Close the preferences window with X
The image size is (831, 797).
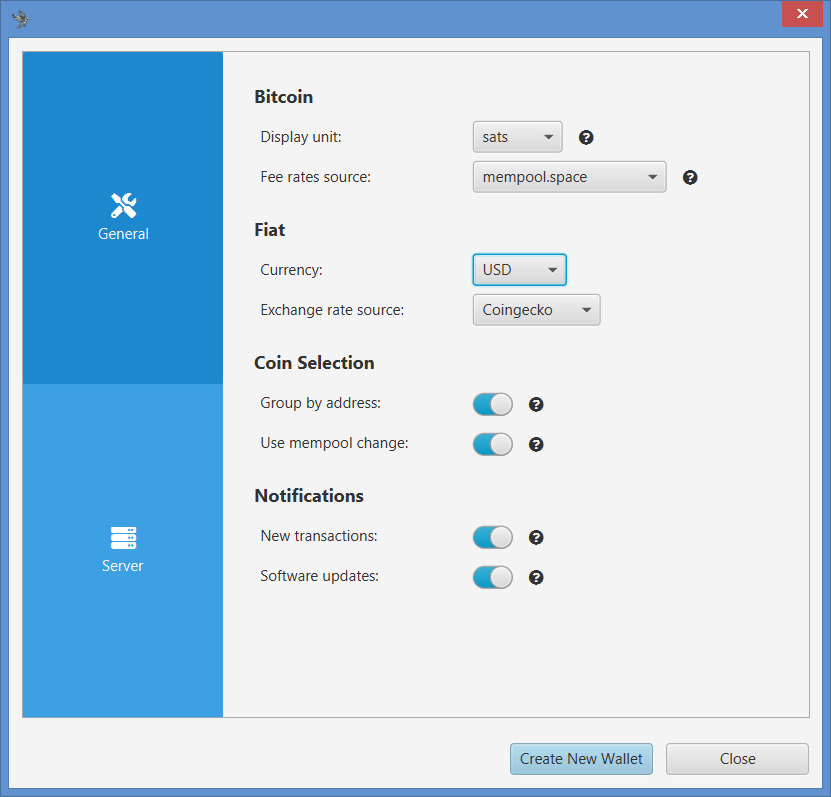pyautogui.click(x=802, y=13)
